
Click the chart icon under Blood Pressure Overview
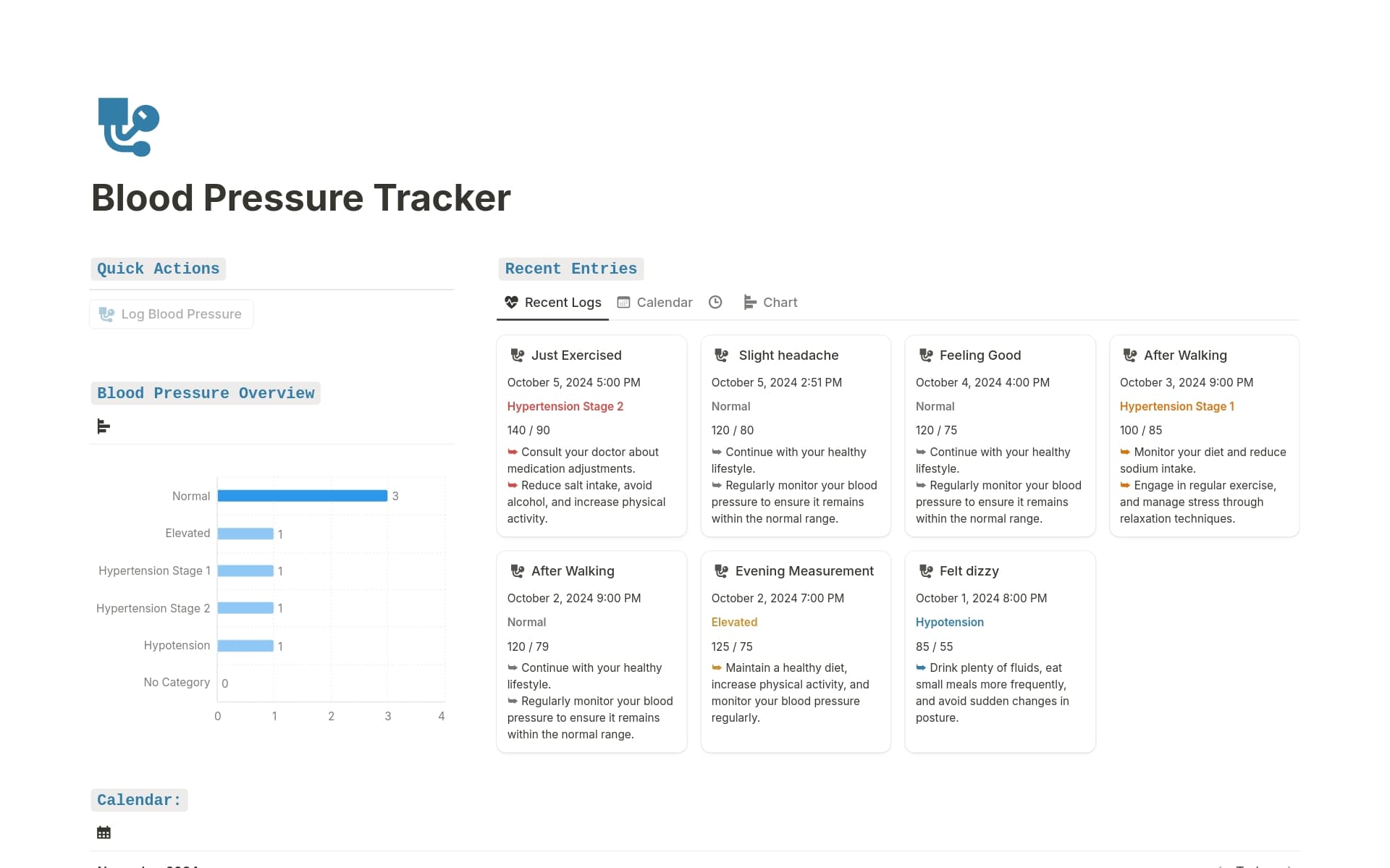(x=103, y=426)
